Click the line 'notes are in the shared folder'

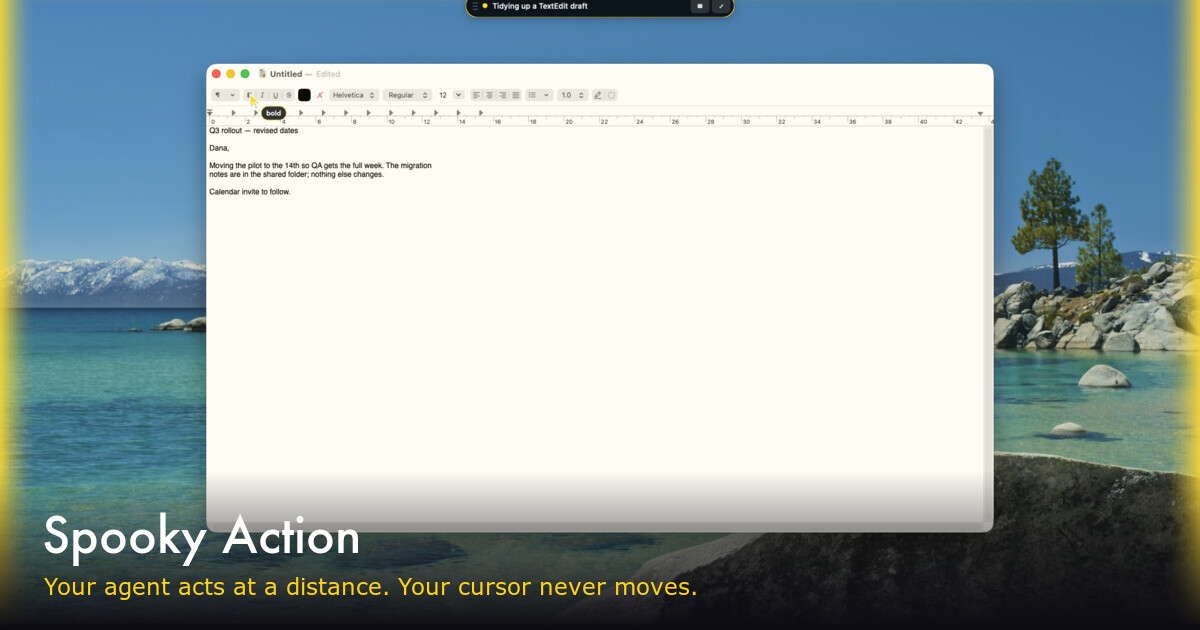pyautogui.click(x=296, y=175)
